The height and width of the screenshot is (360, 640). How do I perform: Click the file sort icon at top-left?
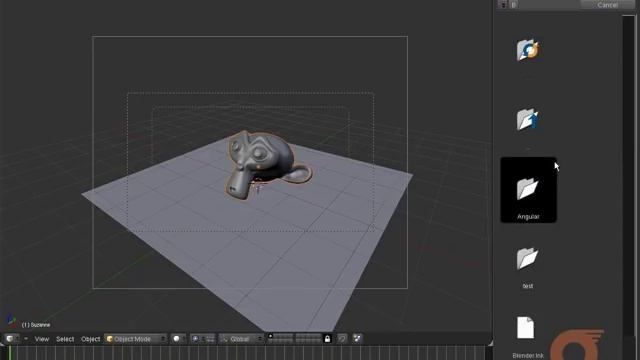coord(503,5)
